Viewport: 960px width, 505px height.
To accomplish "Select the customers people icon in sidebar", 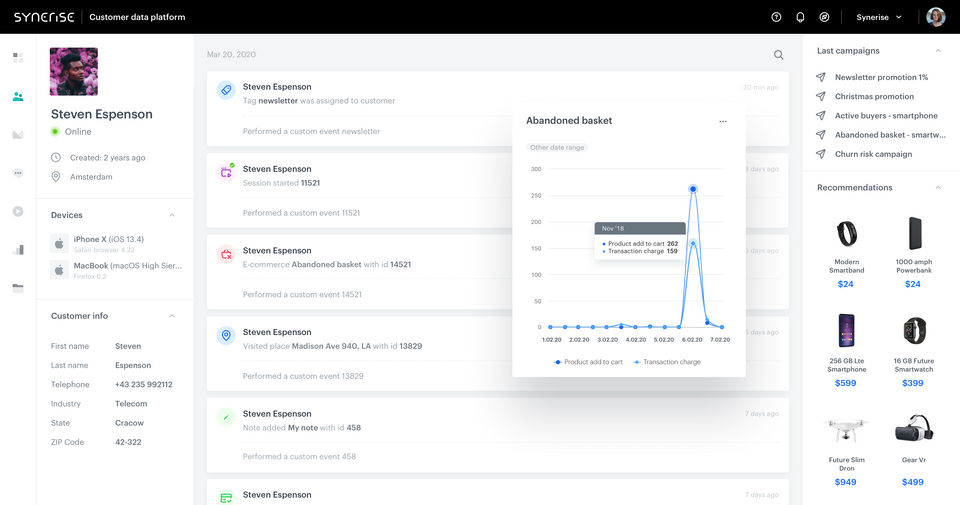I will point(18,97).
